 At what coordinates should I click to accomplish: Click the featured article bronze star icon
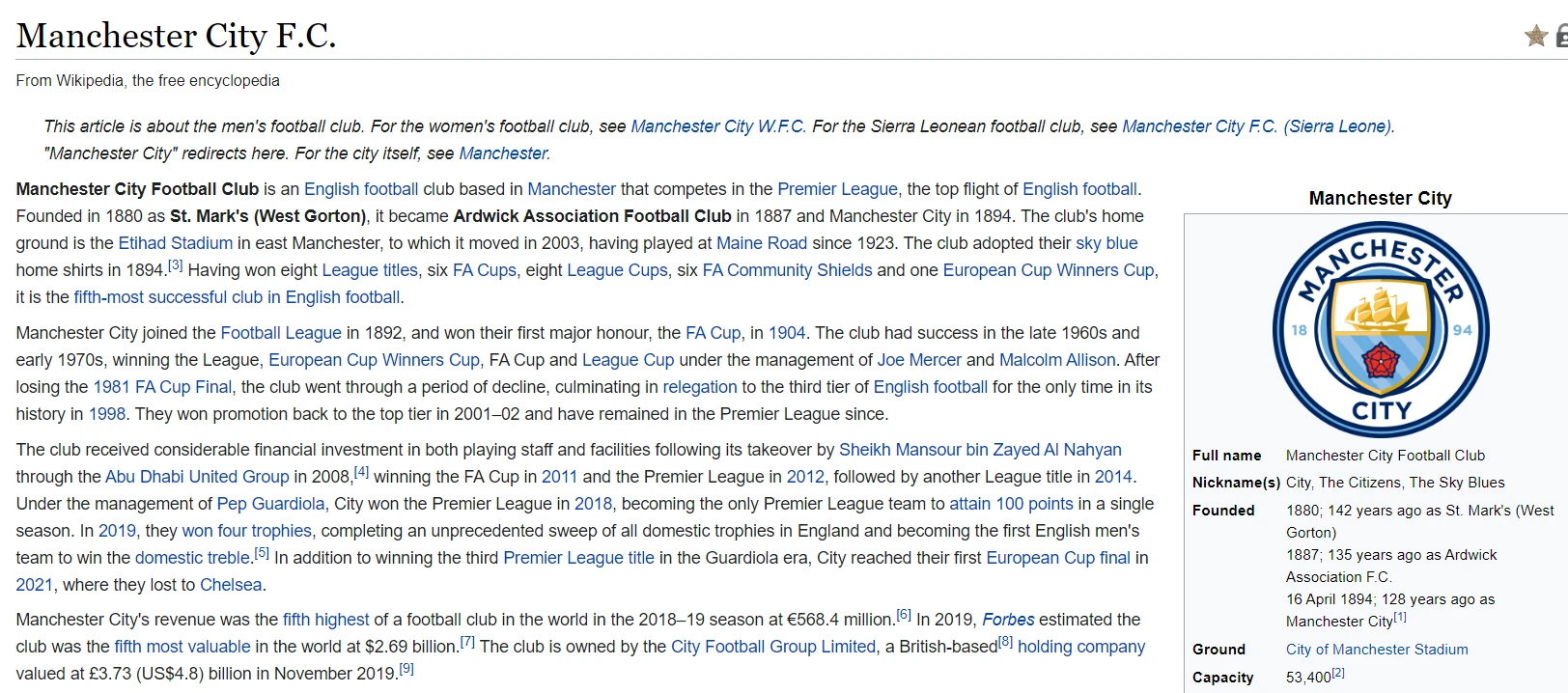click(x=1535, y=37)
